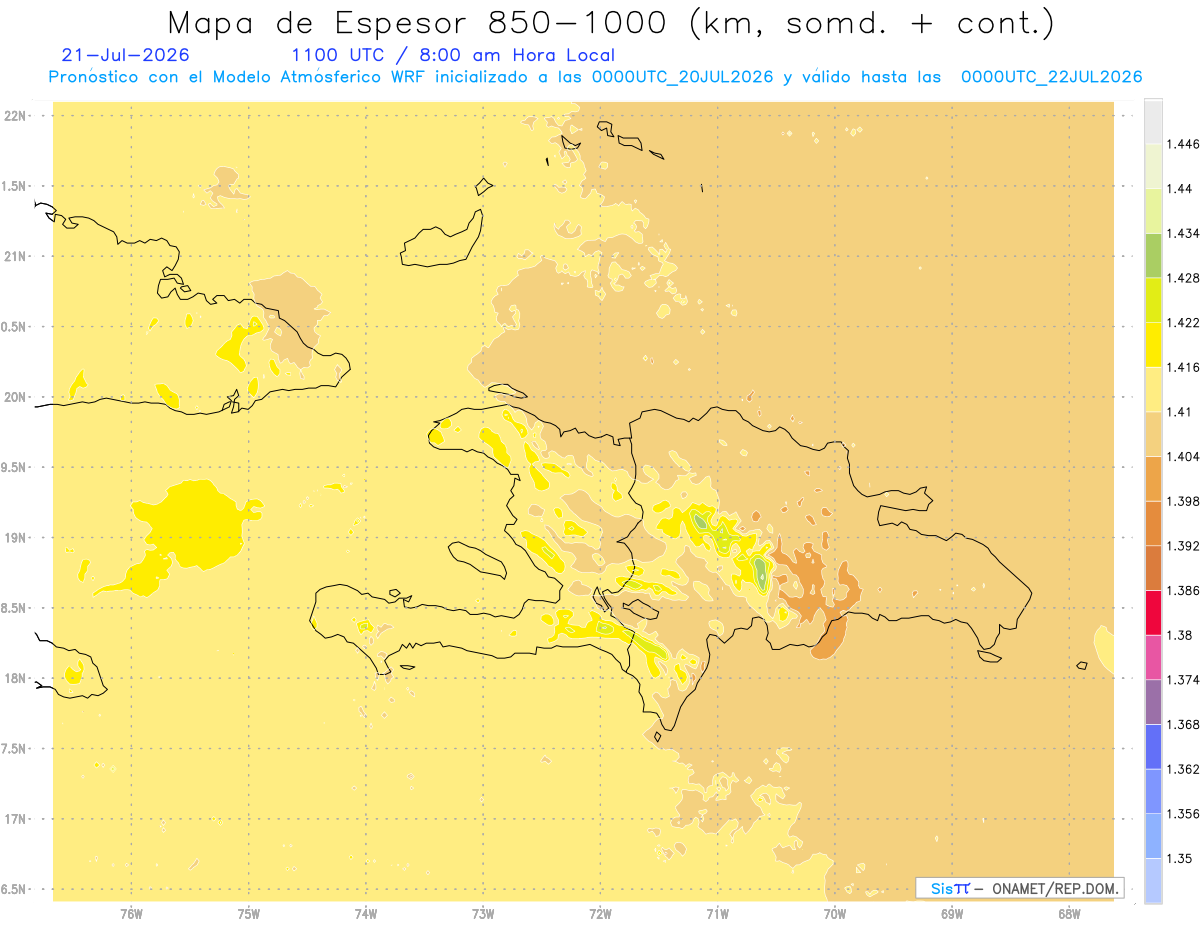Click the 74W longitude label

[366, 914]
